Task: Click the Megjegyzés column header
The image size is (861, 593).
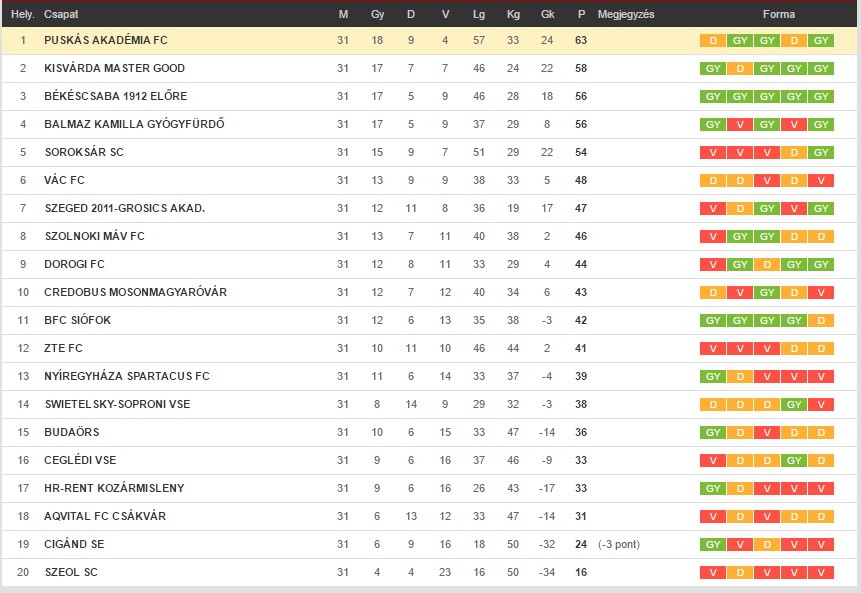Action: 626,14
